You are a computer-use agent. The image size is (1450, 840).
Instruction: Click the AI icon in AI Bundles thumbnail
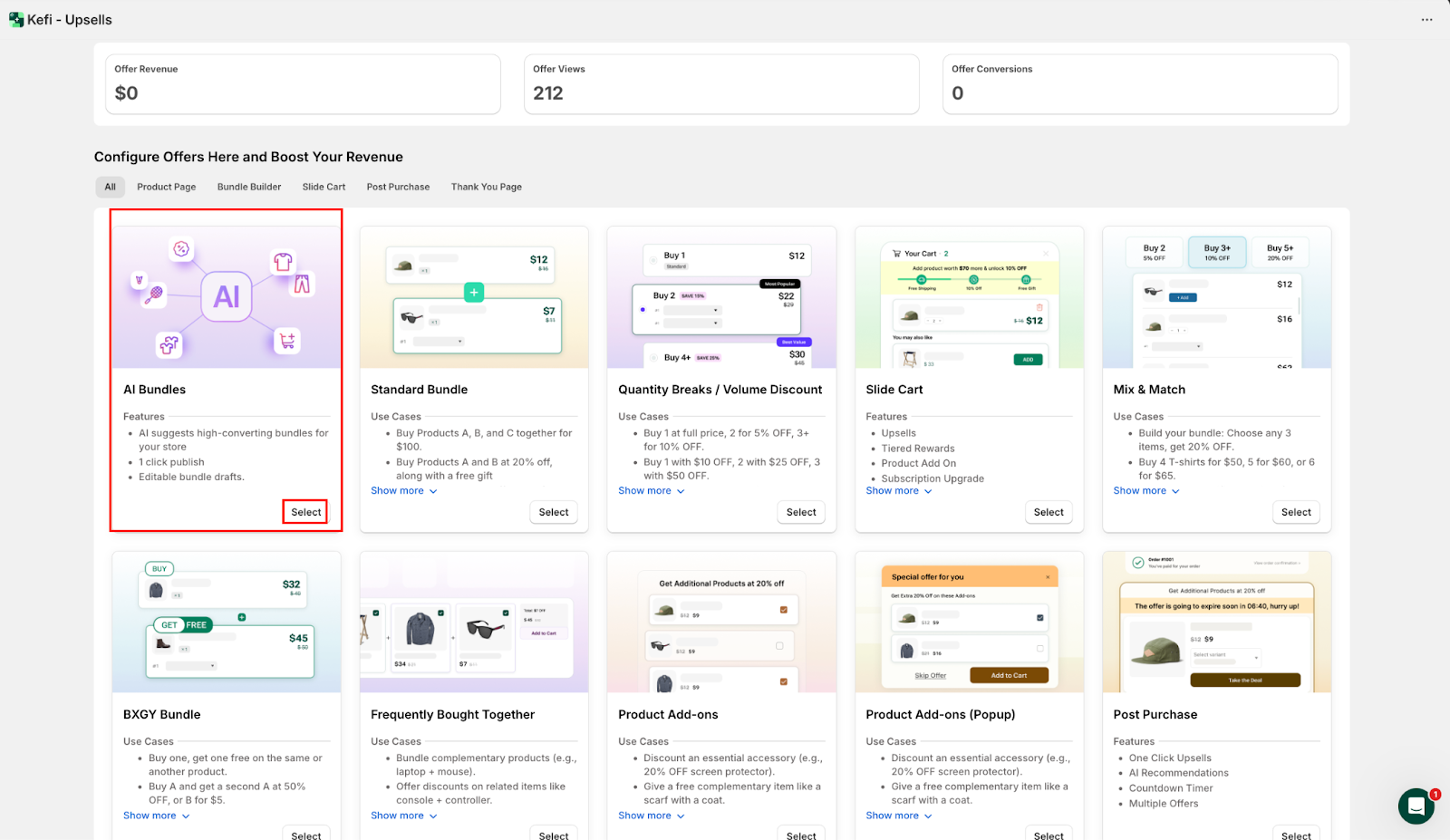[x=227, y=296]
